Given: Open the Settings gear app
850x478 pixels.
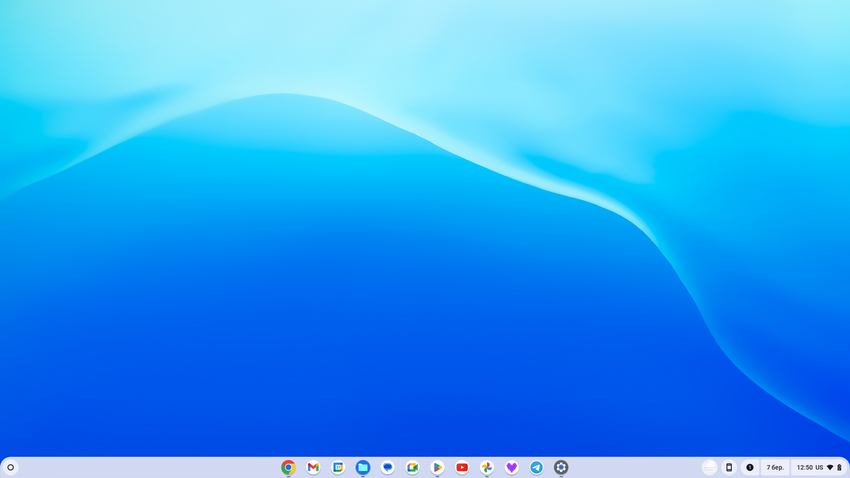Looking at the screenshot, I should pos(561,467).
